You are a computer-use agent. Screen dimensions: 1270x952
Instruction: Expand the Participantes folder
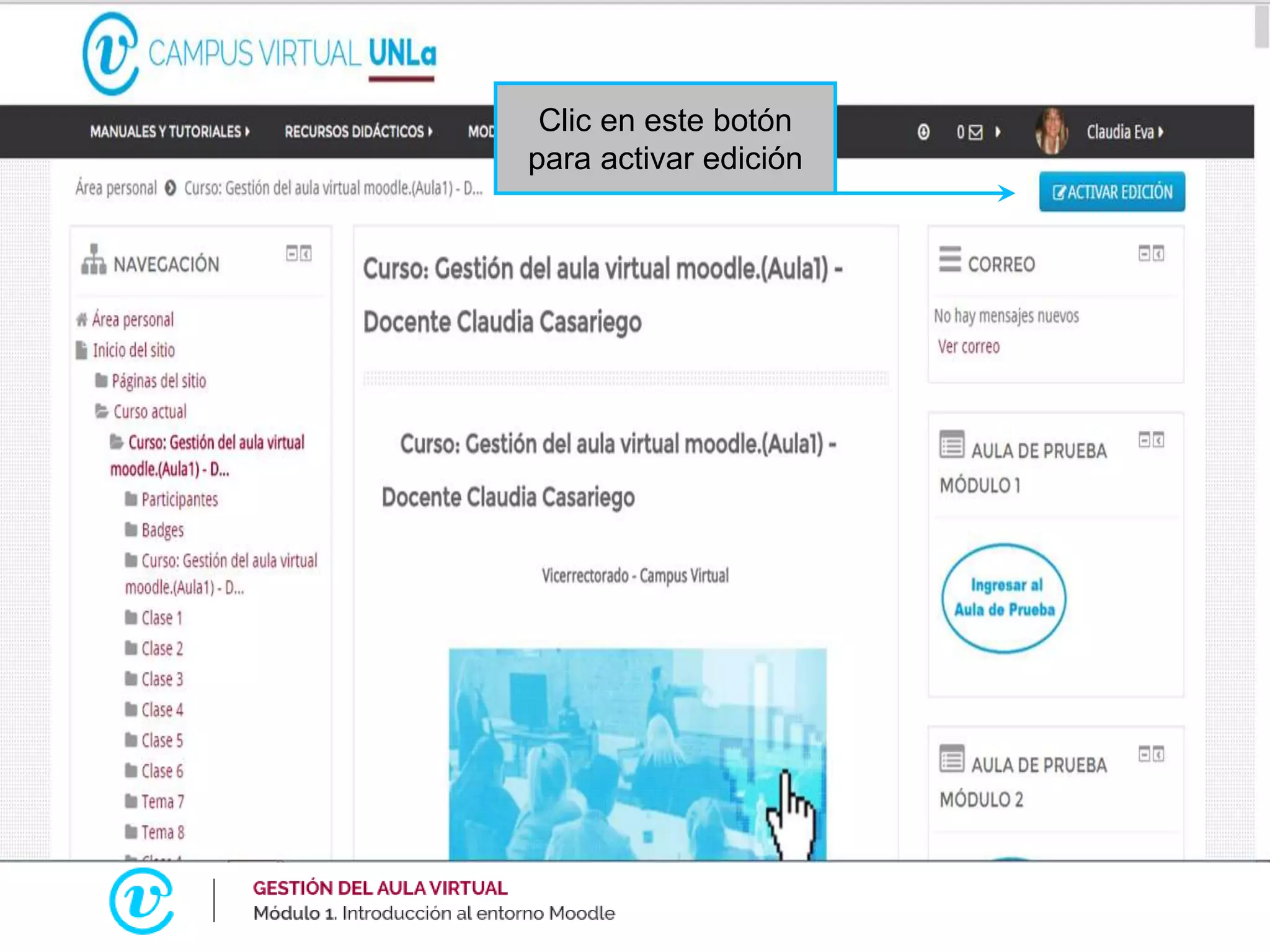tap(180, 499)
